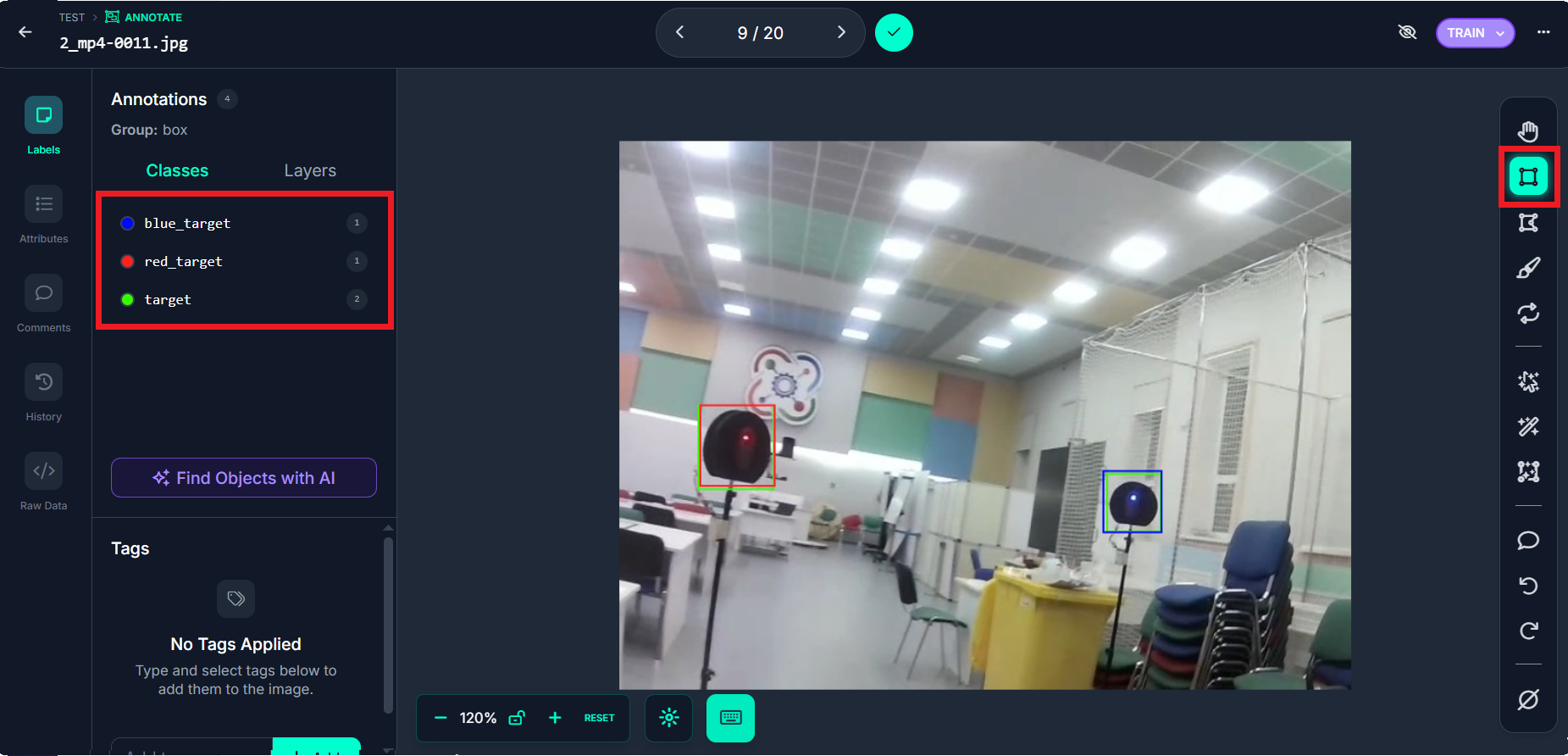
Task: Select the polygon tool
Action: [x=1528, y=223]
